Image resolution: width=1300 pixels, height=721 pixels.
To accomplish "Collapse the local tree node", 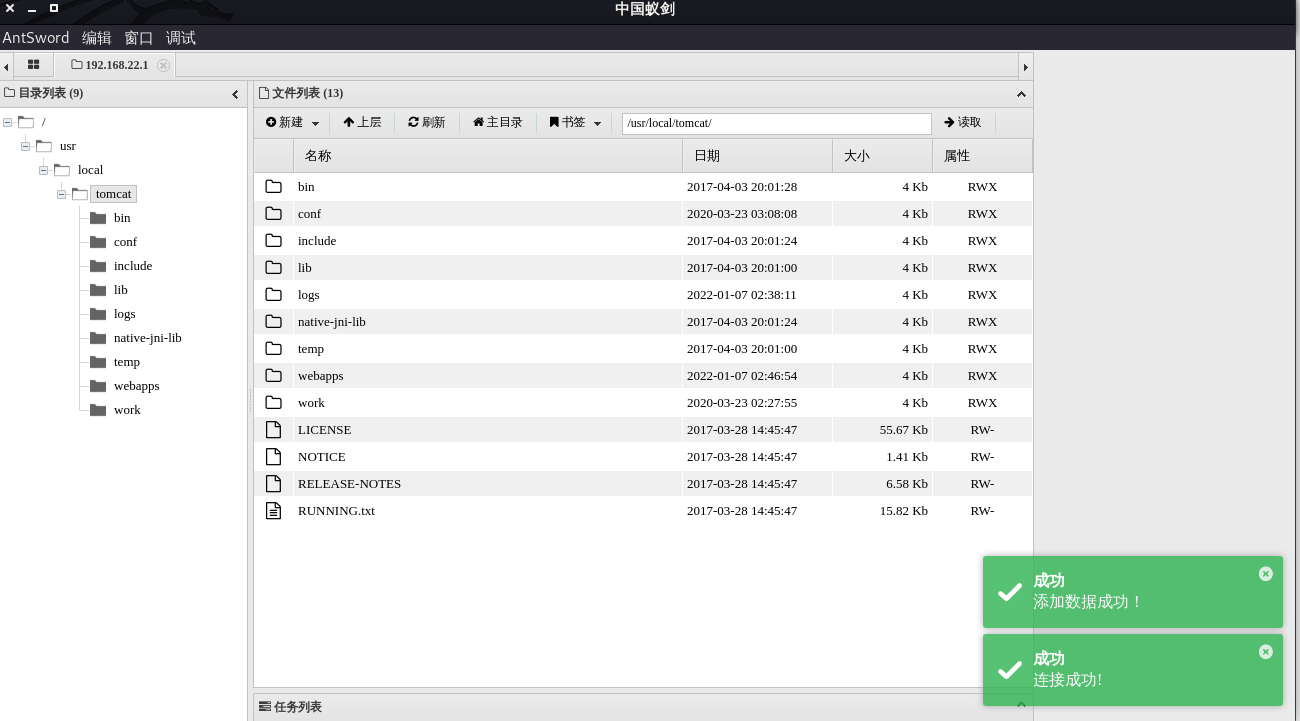I will (43, 170).
